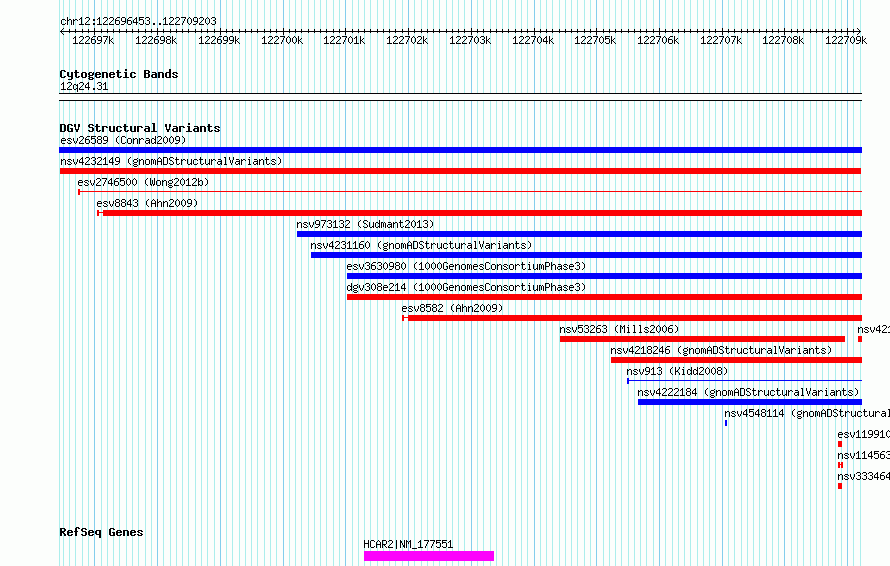Click the 12q24.31 band label
The width and height of the screenshot is (890, 566).
tap(84, 86)
